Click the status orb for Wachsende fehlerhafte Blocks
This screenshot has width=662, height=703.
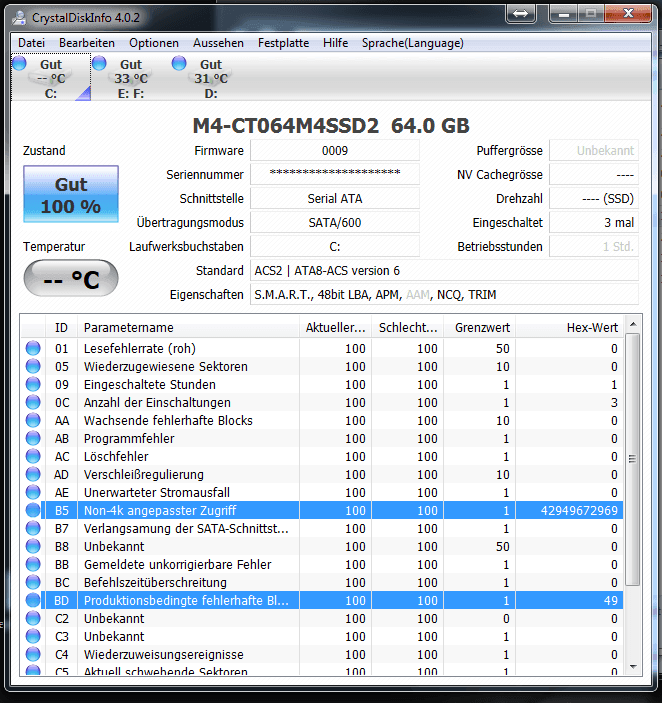point(33,420)
